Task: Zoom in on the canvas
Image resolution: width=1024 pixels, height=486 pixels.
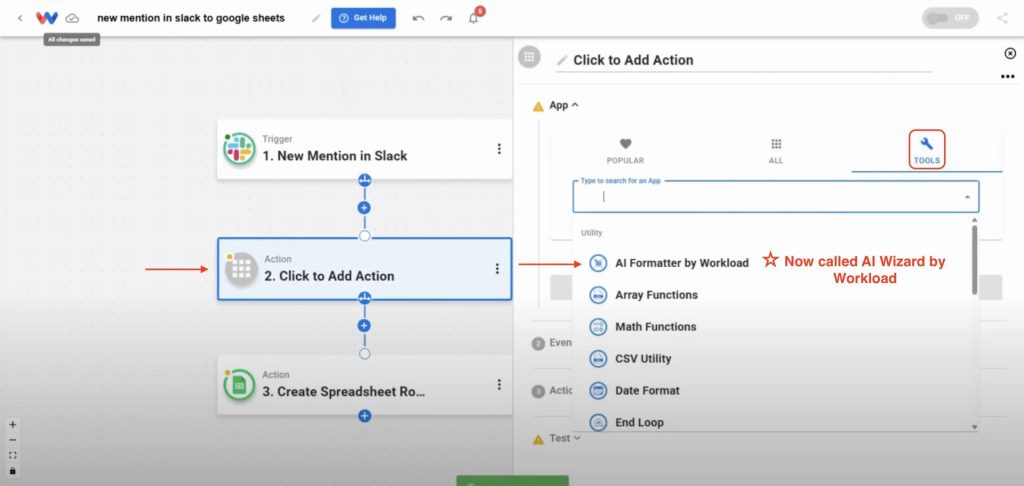Action: pos(12,425)
